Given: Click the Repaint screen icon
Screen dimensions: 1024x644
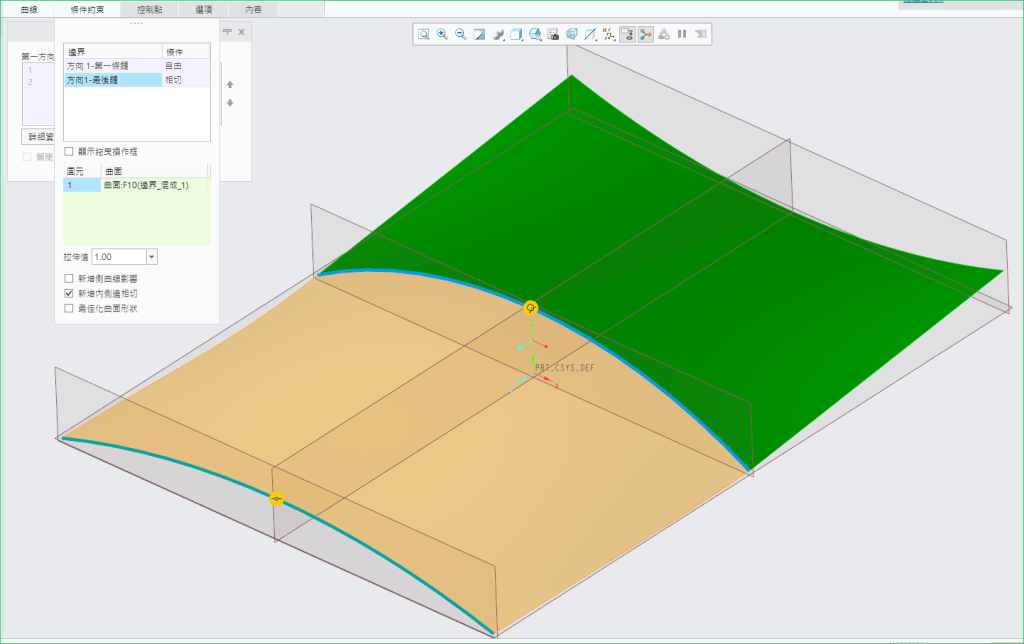Looking at the screenshot, I should [479, 34].
